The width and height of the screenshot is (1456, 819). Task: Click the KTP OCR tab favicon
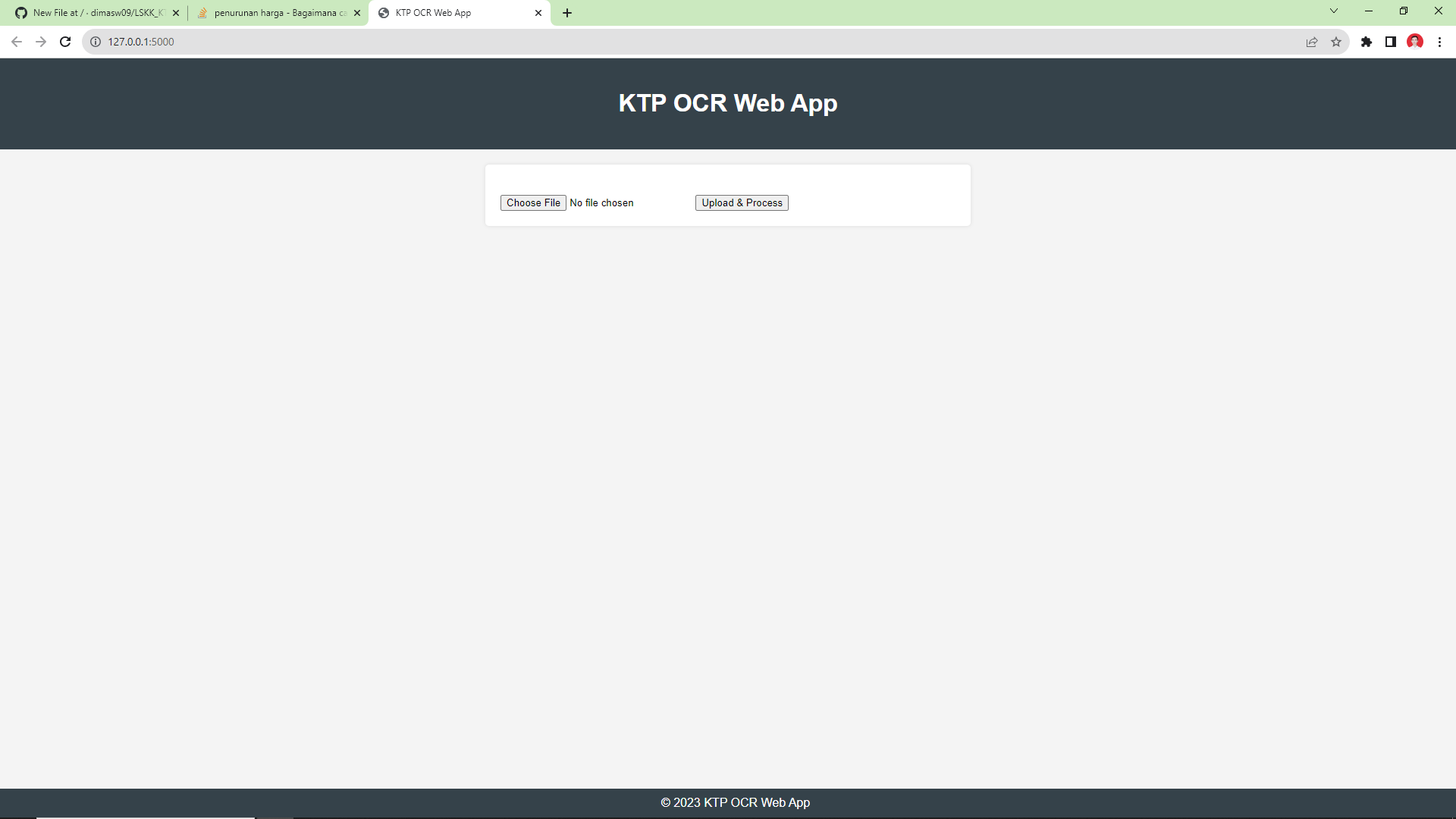(x=381, y=12)
